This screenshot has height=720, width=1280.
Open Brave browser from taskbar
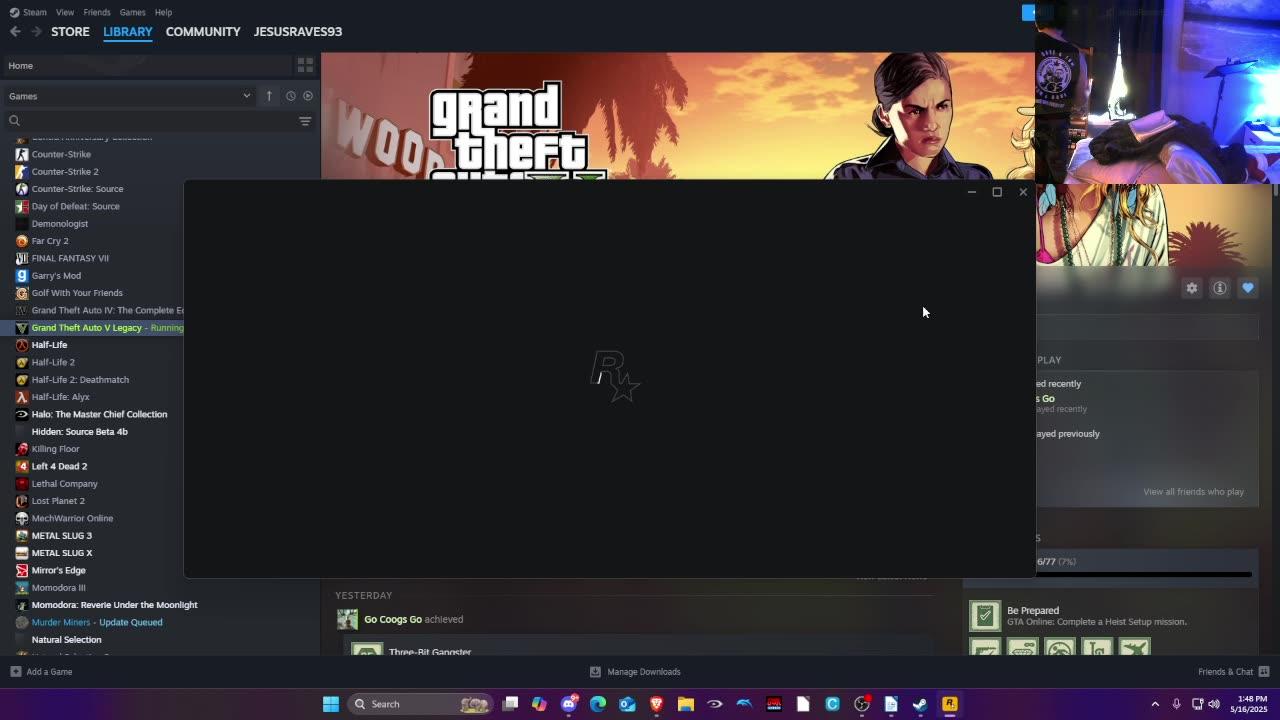[657, 704]
